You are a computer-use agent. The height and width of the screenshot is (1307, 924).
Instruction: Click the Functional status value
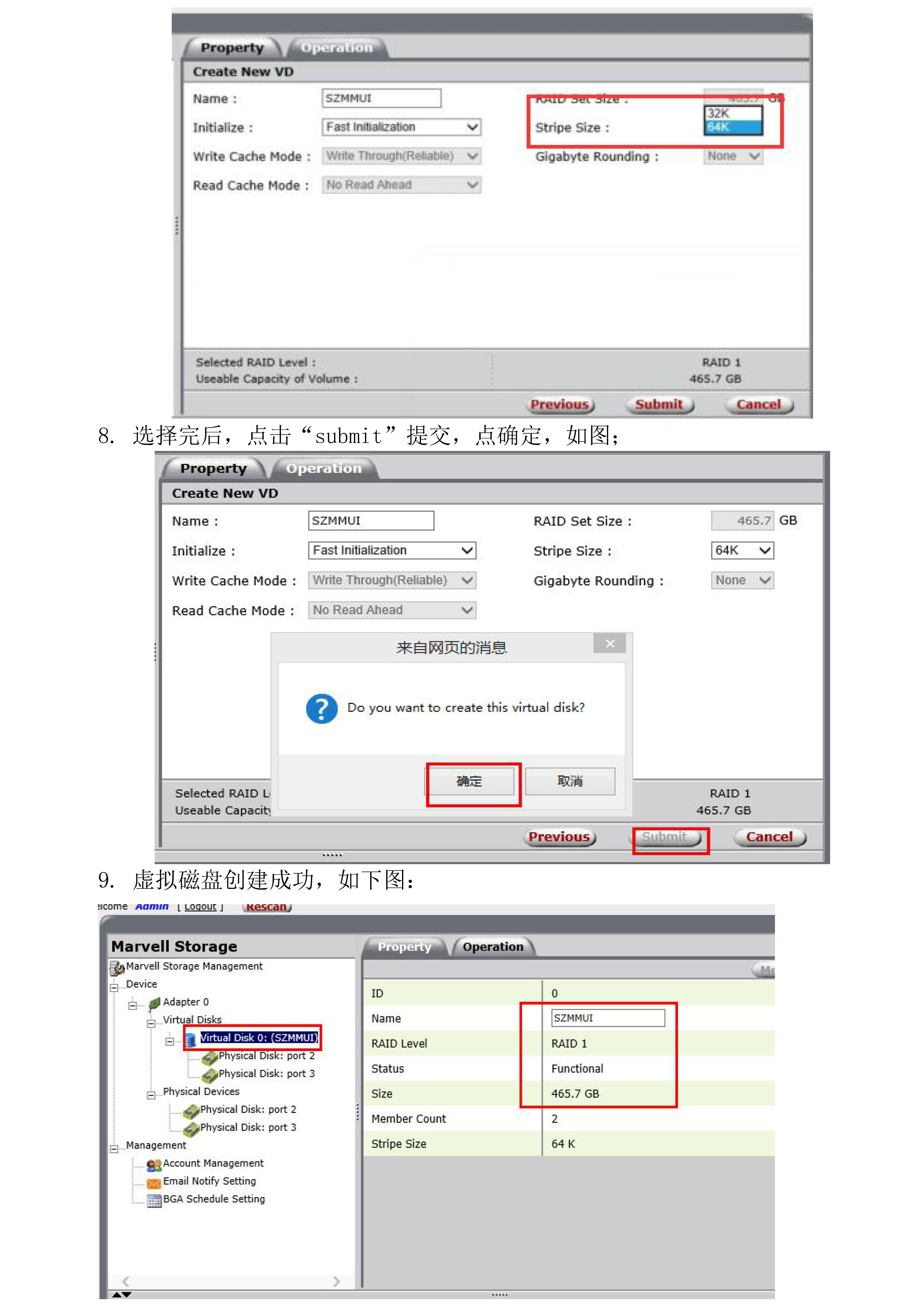tap(577, 1069)
